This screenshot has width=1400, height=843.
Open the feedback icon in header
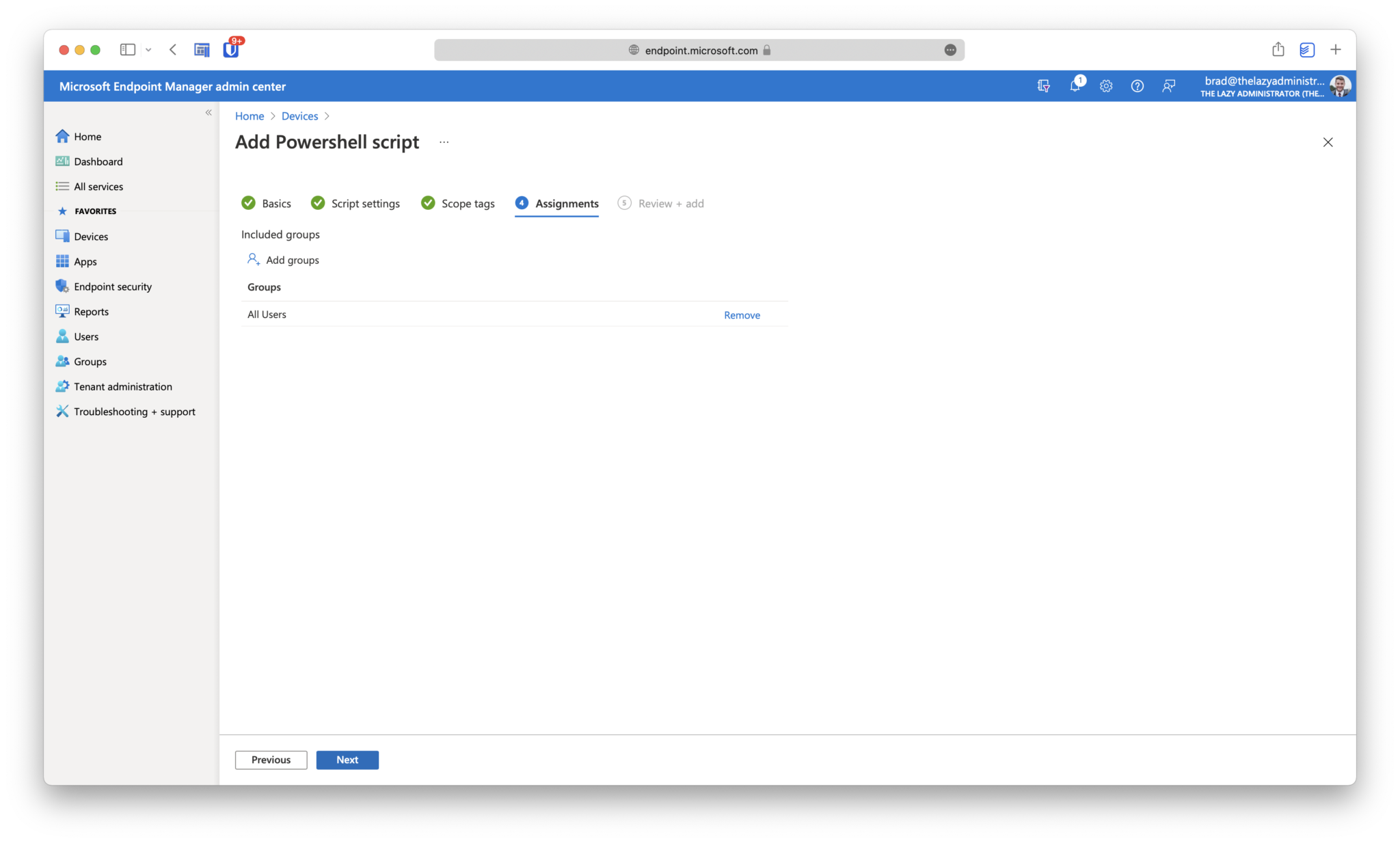pyautogui.click(x=1168, y=86)
